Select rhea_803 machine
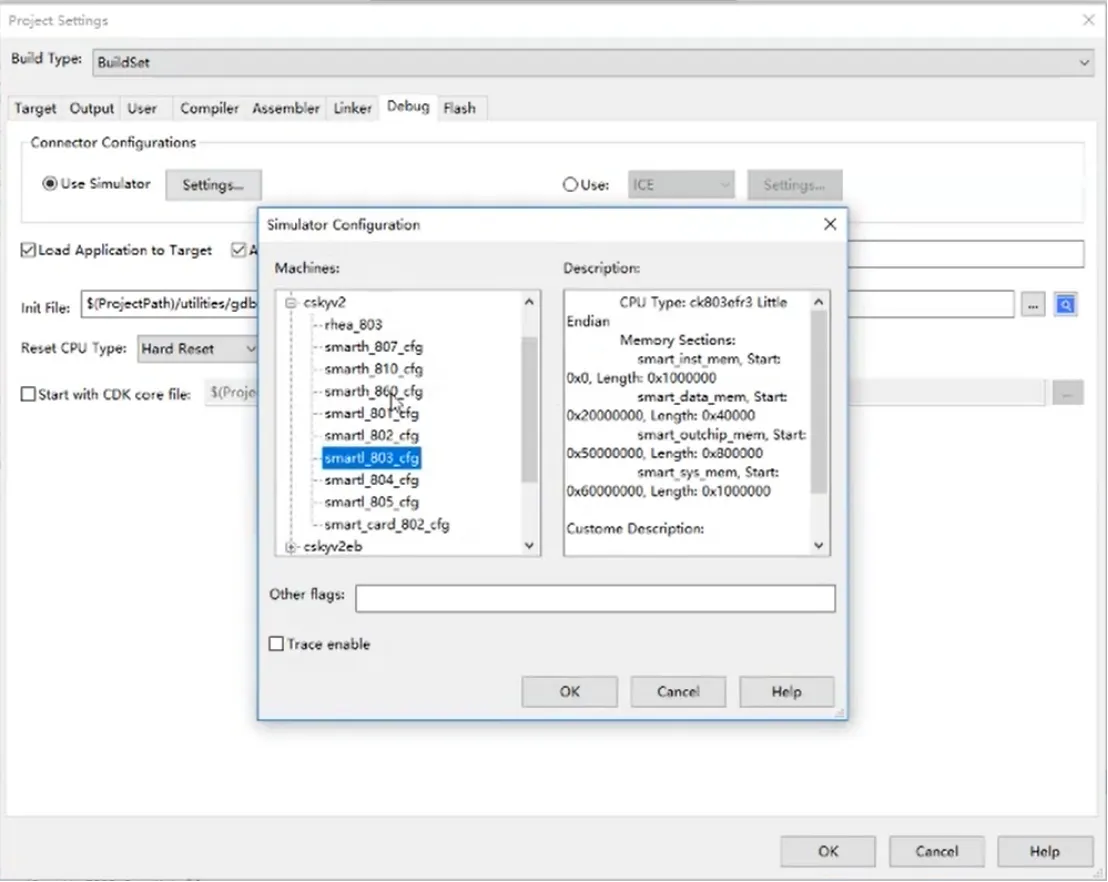The height and width of the screenshot is (882, 1108). click(353, 324)
